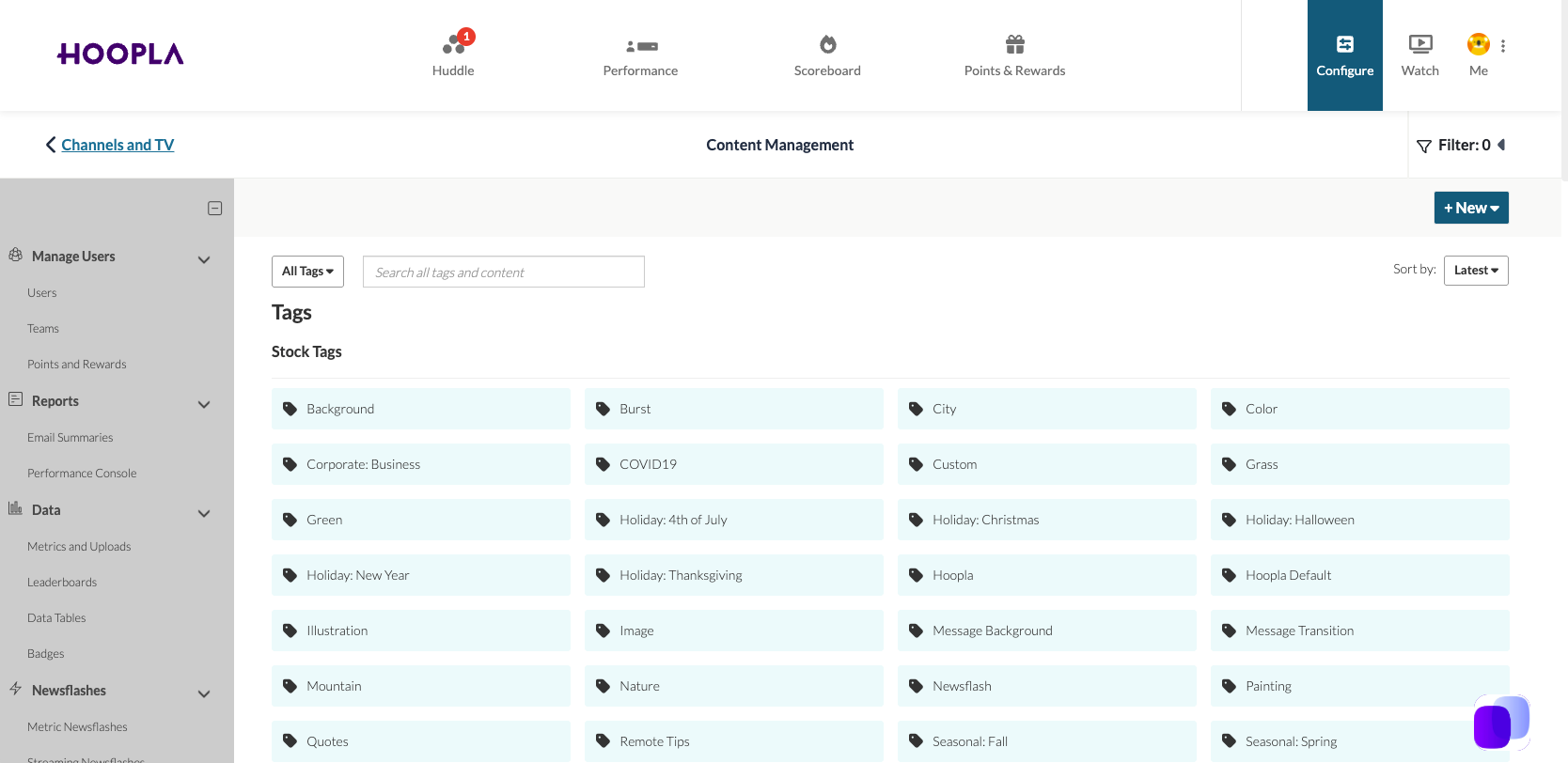Open Badges in the sidebar
The image size is (1568, 763).
click(x=46, y=654)
